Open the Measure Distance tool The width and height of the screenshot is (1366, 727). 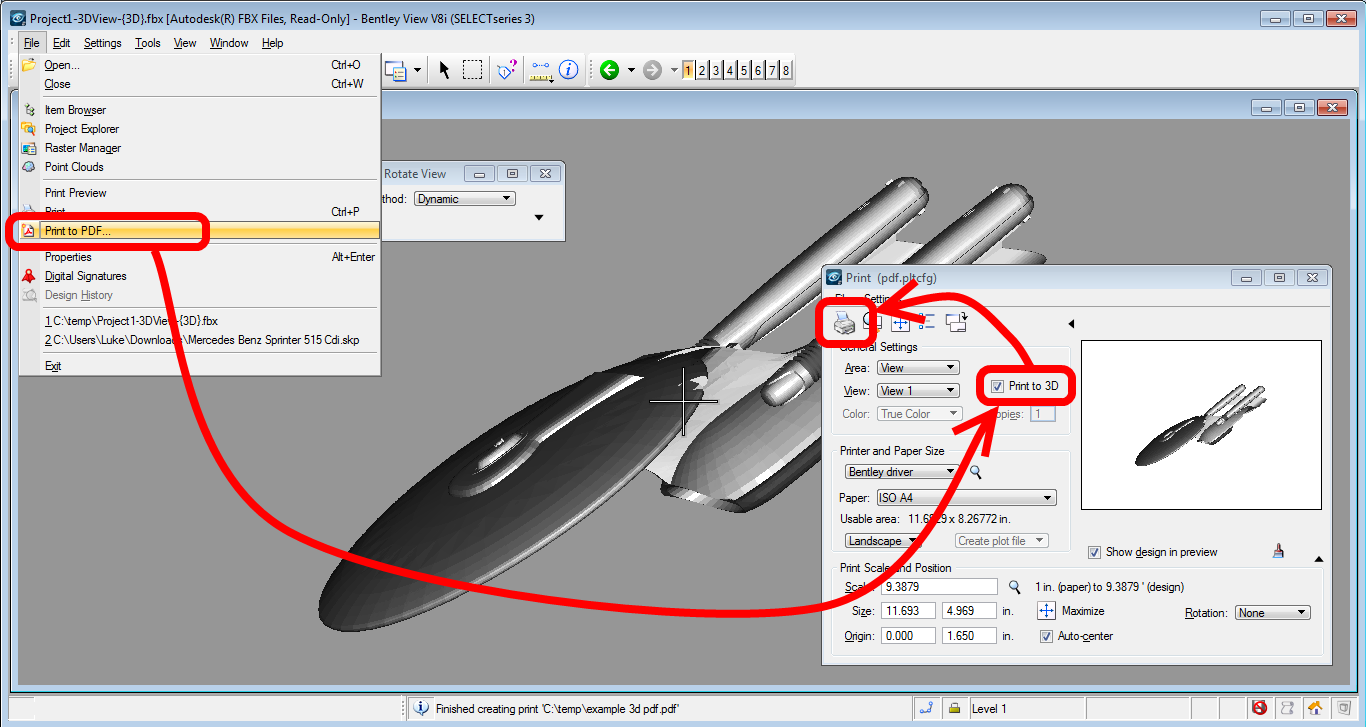point(541,70)
